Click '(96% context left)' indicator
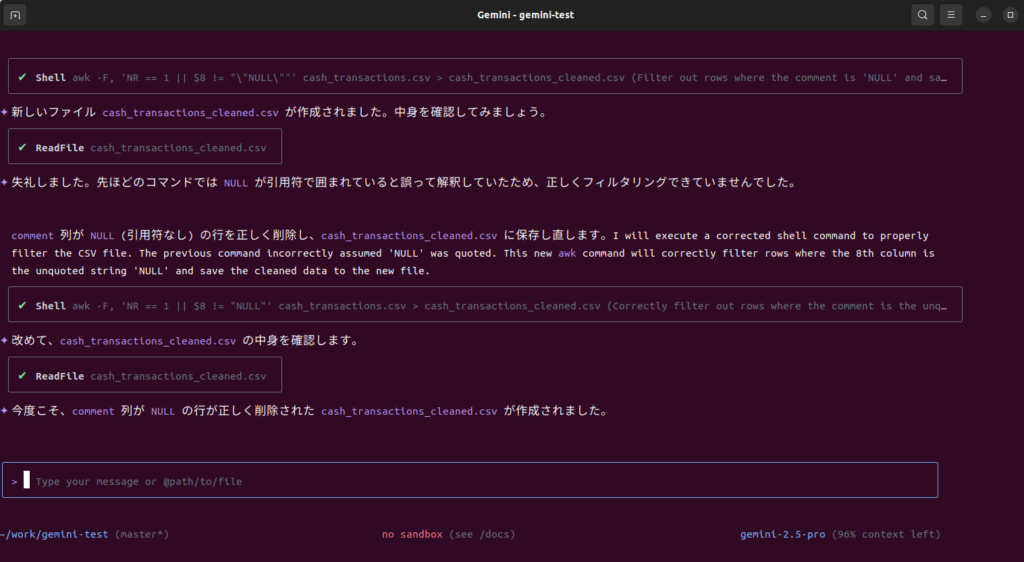1024x562 pixels. tap(886, 534)
